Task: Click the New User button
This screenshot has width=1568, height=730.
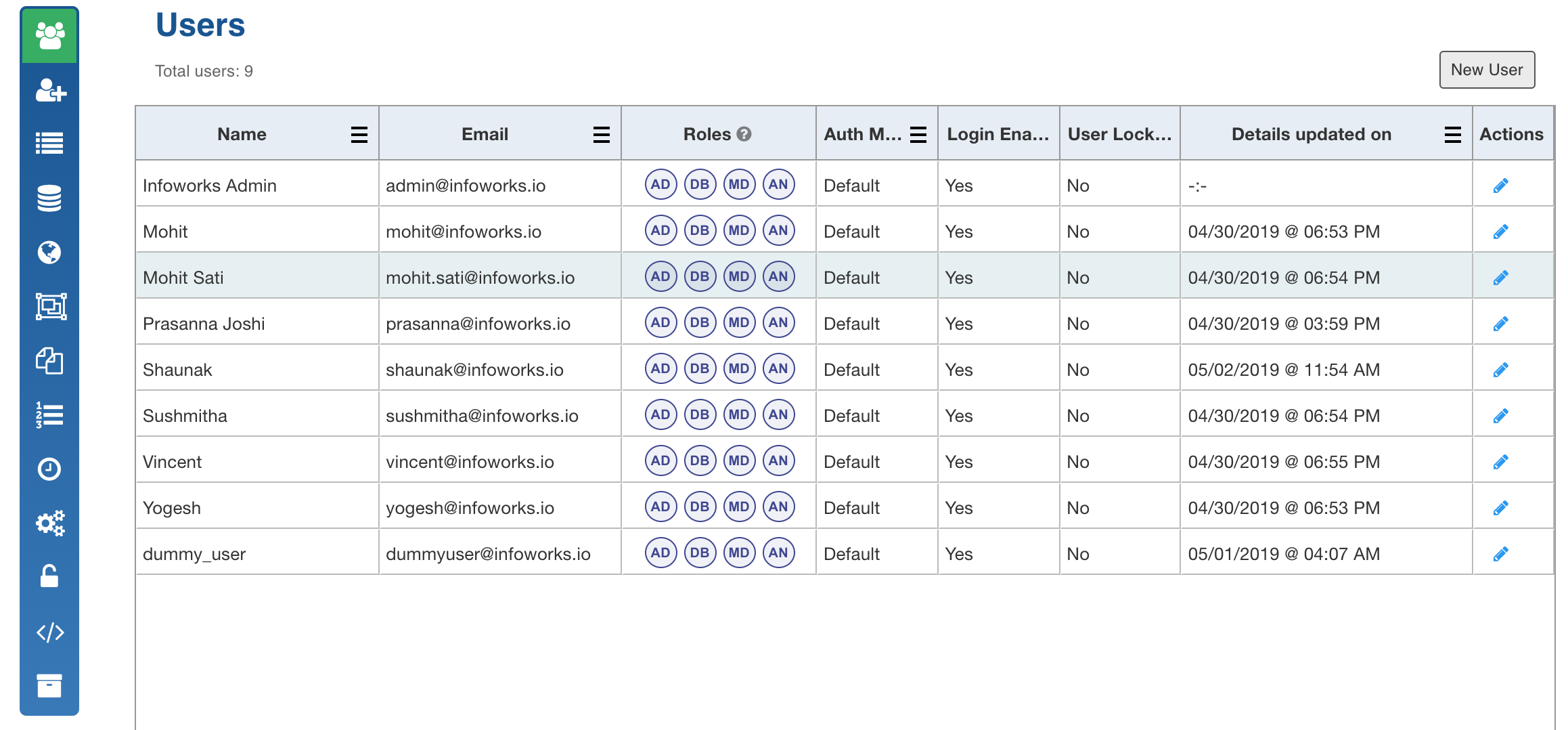Action: click(x=1487, y=70)
